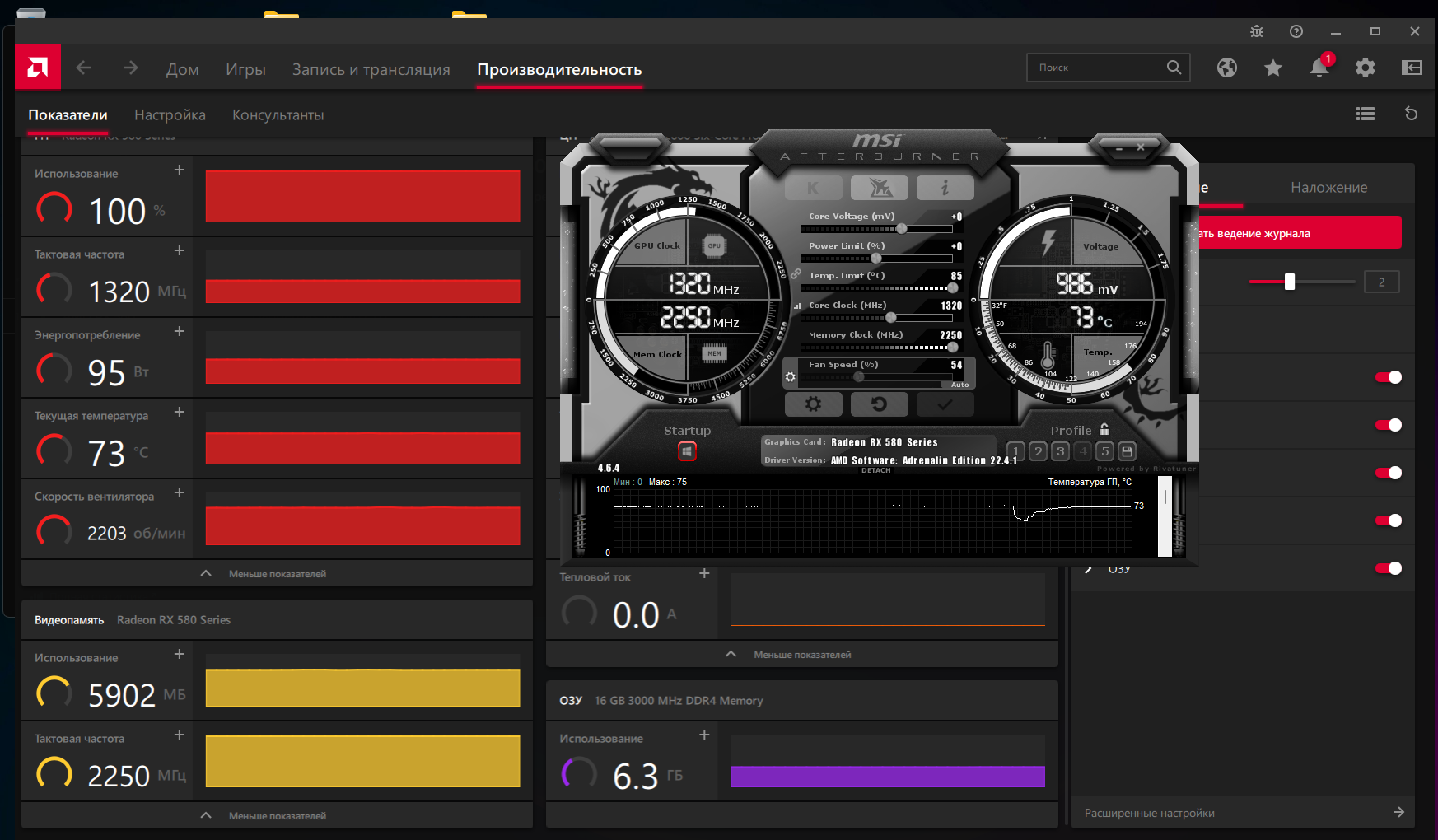This screenshot has width=1438, height=840.
Task: Click Afterburner Kombustor K button
Action: pos(813,188)
